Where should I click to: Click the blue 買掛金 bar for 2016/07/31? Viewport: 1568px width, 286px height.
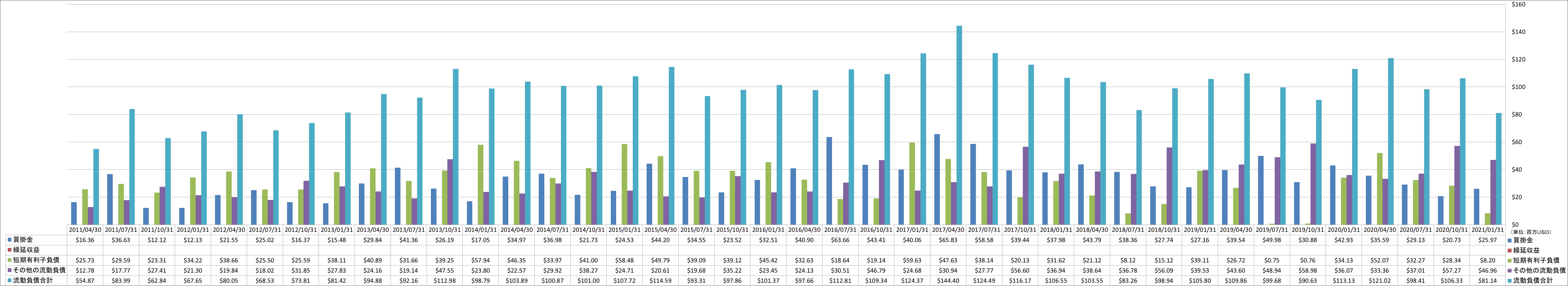point(829,181)
